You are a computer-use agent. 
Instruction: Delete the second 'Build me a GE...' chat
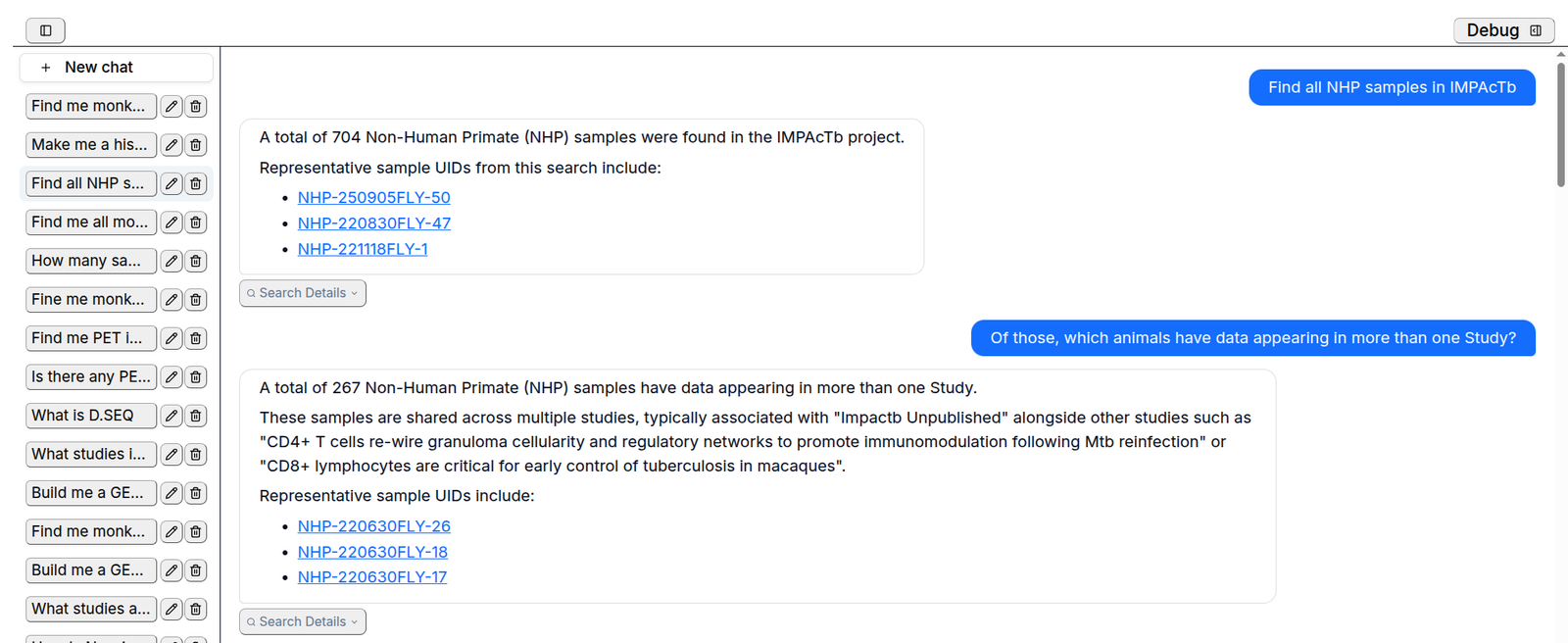(x=196, y=570)
